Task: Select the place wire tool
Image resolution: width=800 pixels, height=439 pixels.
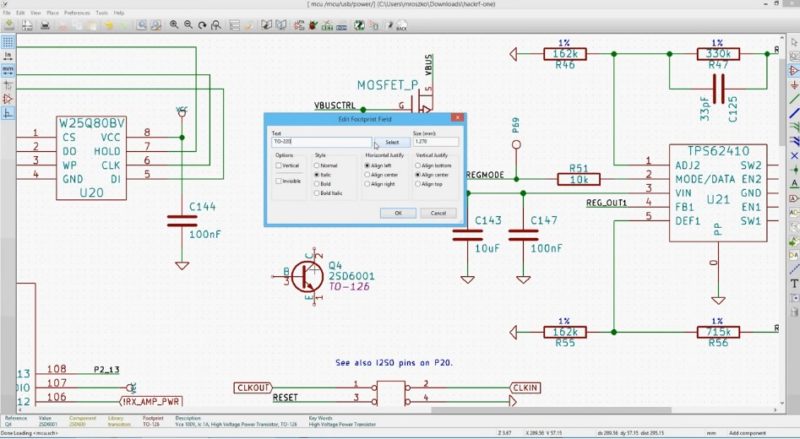Action: click(794, 99)
